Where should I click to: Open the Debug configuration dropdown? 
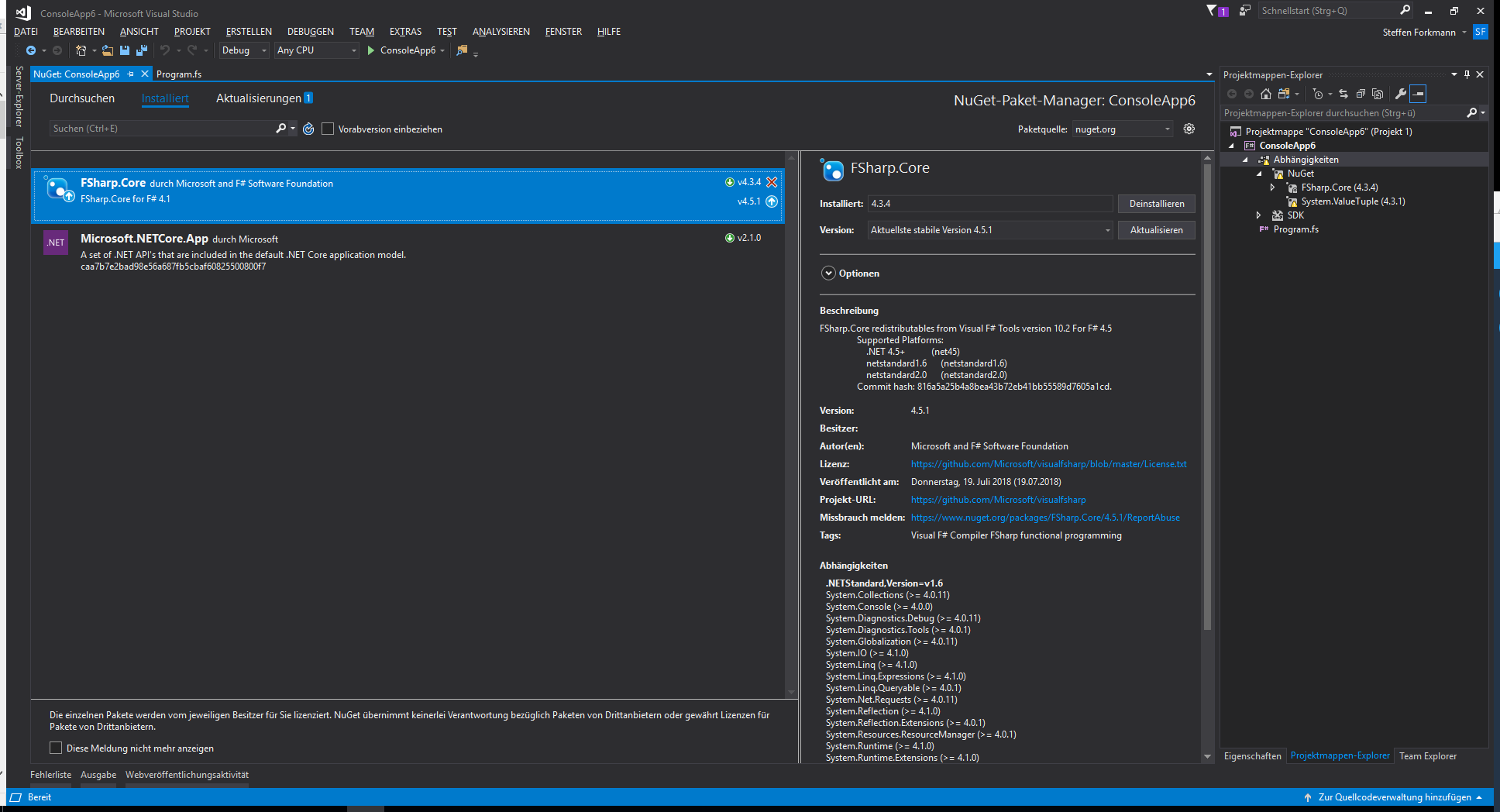click(244, 50)
